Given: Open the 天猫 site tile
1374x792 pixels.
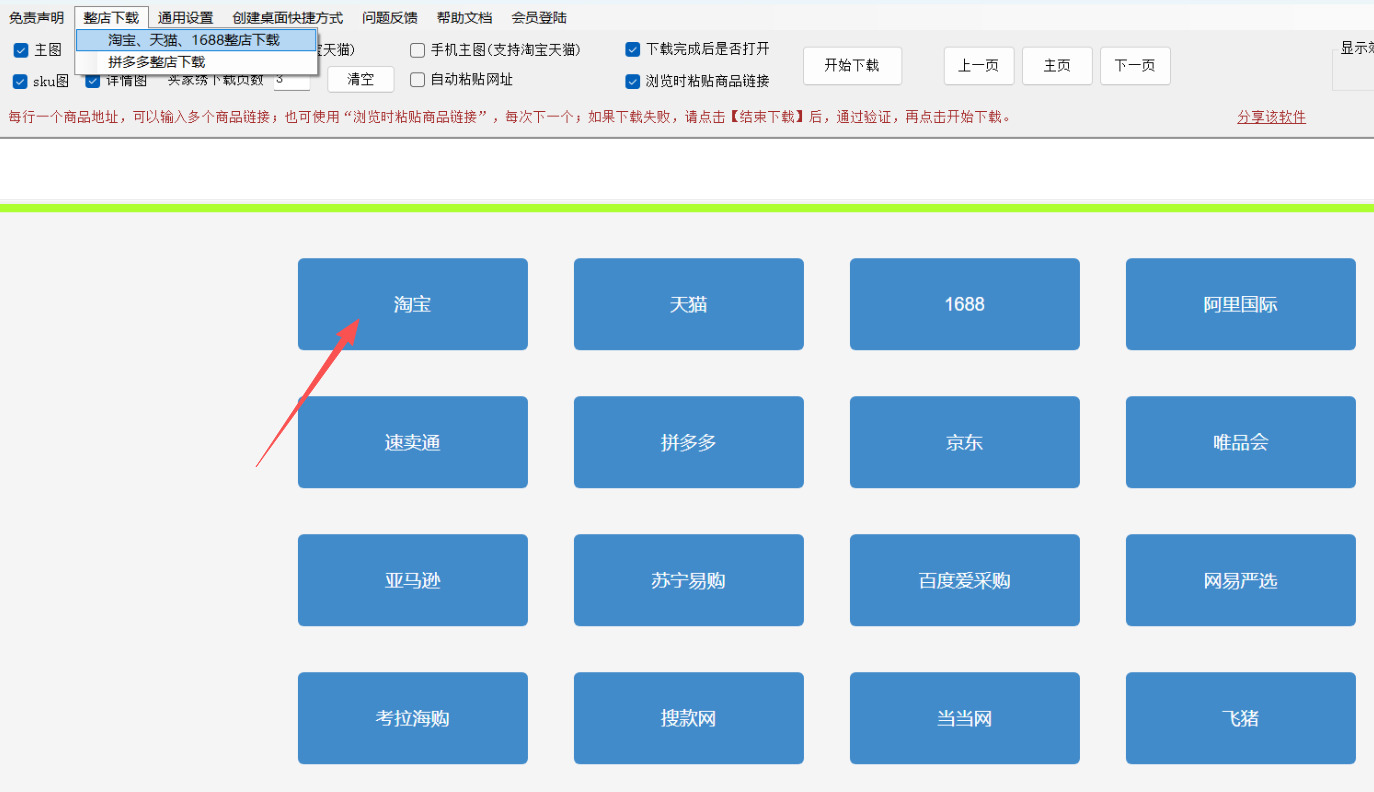Looking at the screenshot, I should tap(689, 304).
